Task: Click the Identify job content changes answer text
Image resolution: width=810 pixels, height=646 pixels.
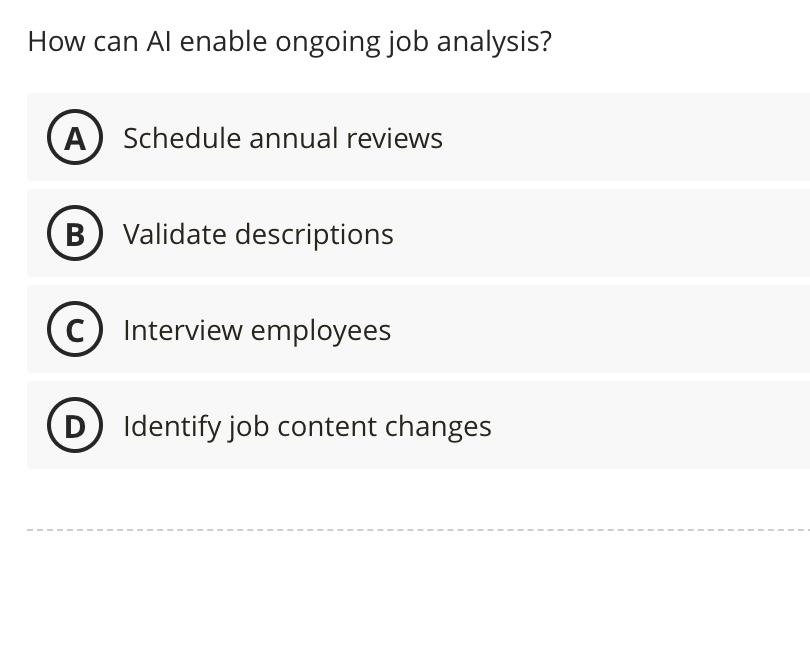Action: (307, 425)
